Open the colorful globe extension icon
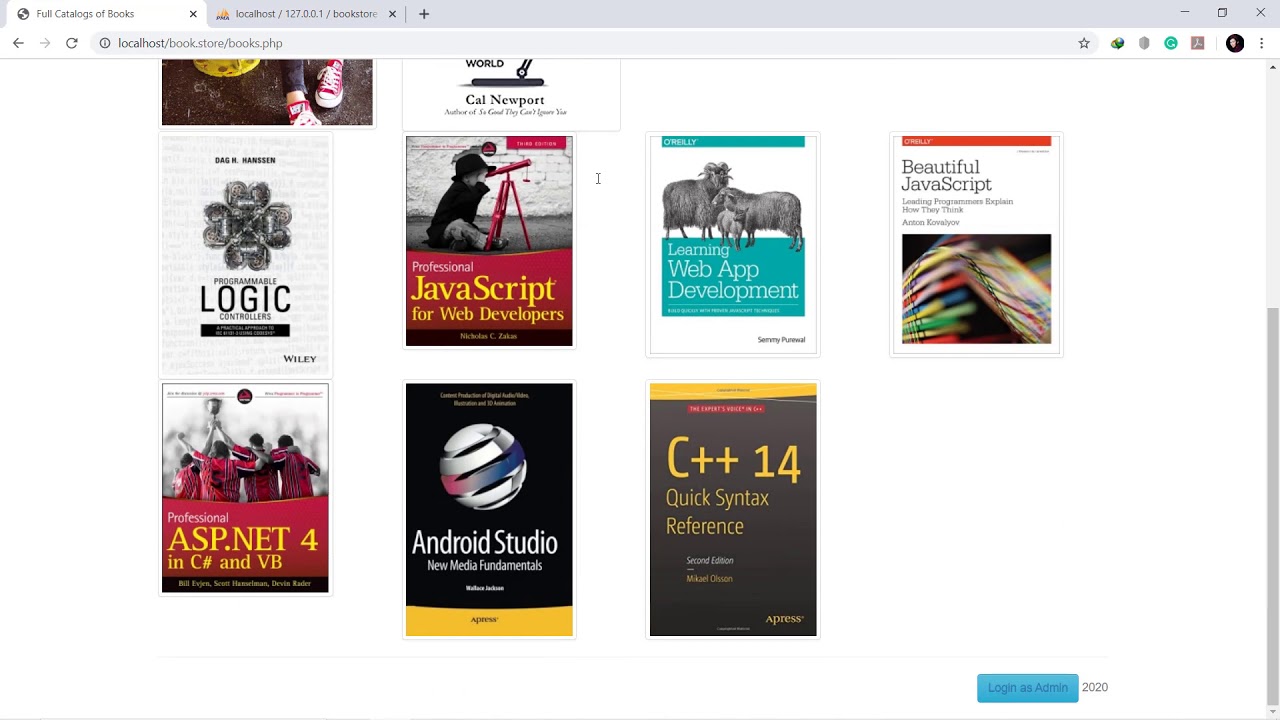This screenshot has width=1280, height=720. coord(1118,43)
